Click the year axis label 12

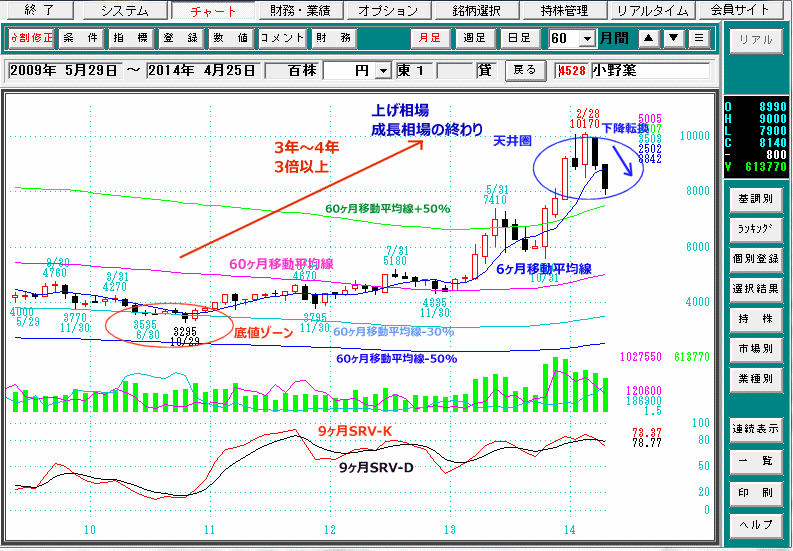[330, 530]
